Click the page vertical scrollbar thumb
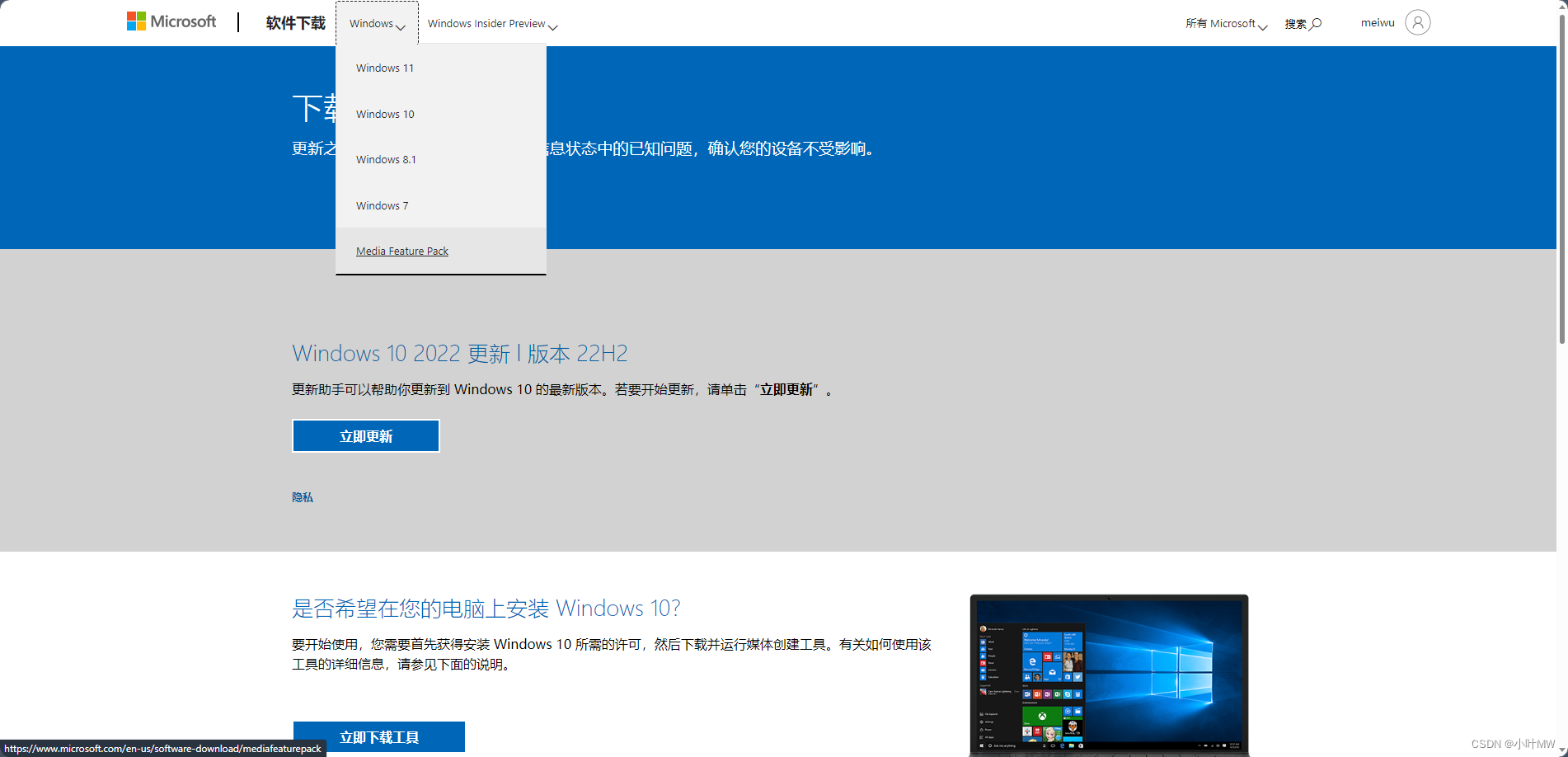Image resolution: width=1568 pixels, height=757 pixels. (x=1562, y=177)
